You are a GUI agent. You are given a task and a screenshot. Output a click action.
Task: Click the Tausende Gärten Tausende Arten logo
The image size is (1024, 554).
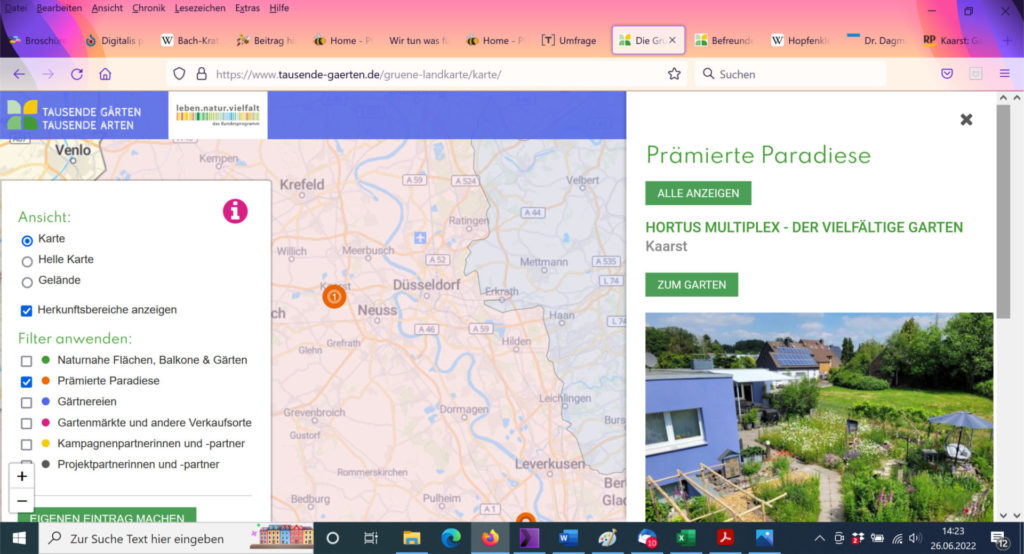tap(74, 116)
